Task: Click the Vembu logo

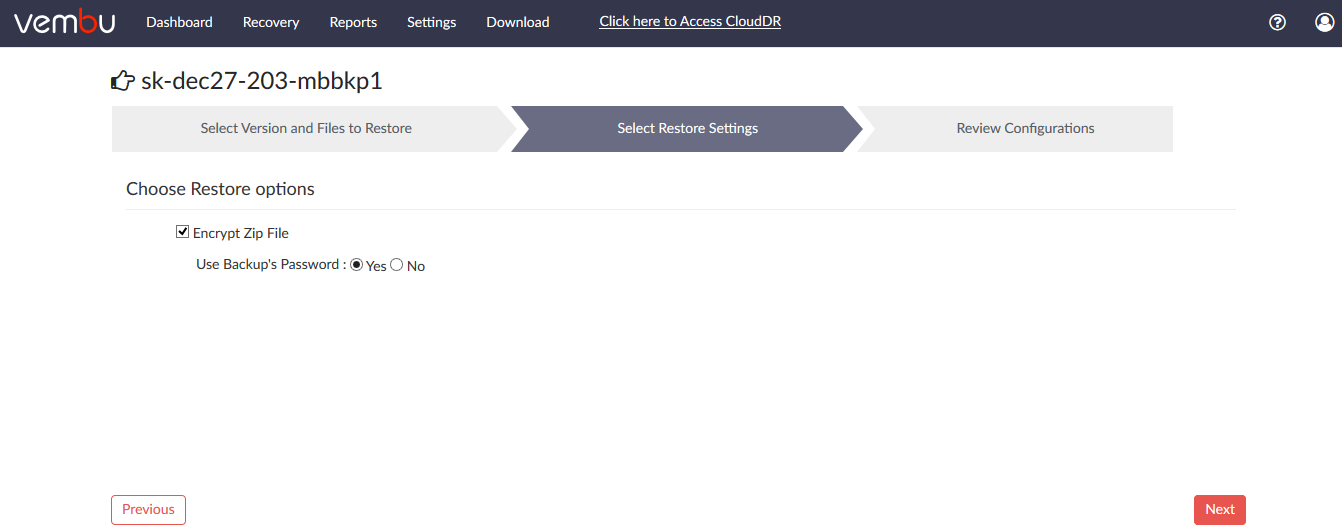Action: click(64, 22)
